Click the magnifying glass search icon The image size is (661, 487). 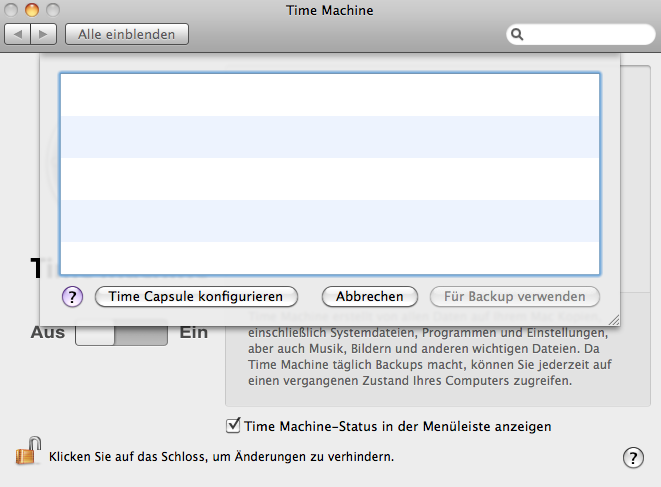(517, 34)
